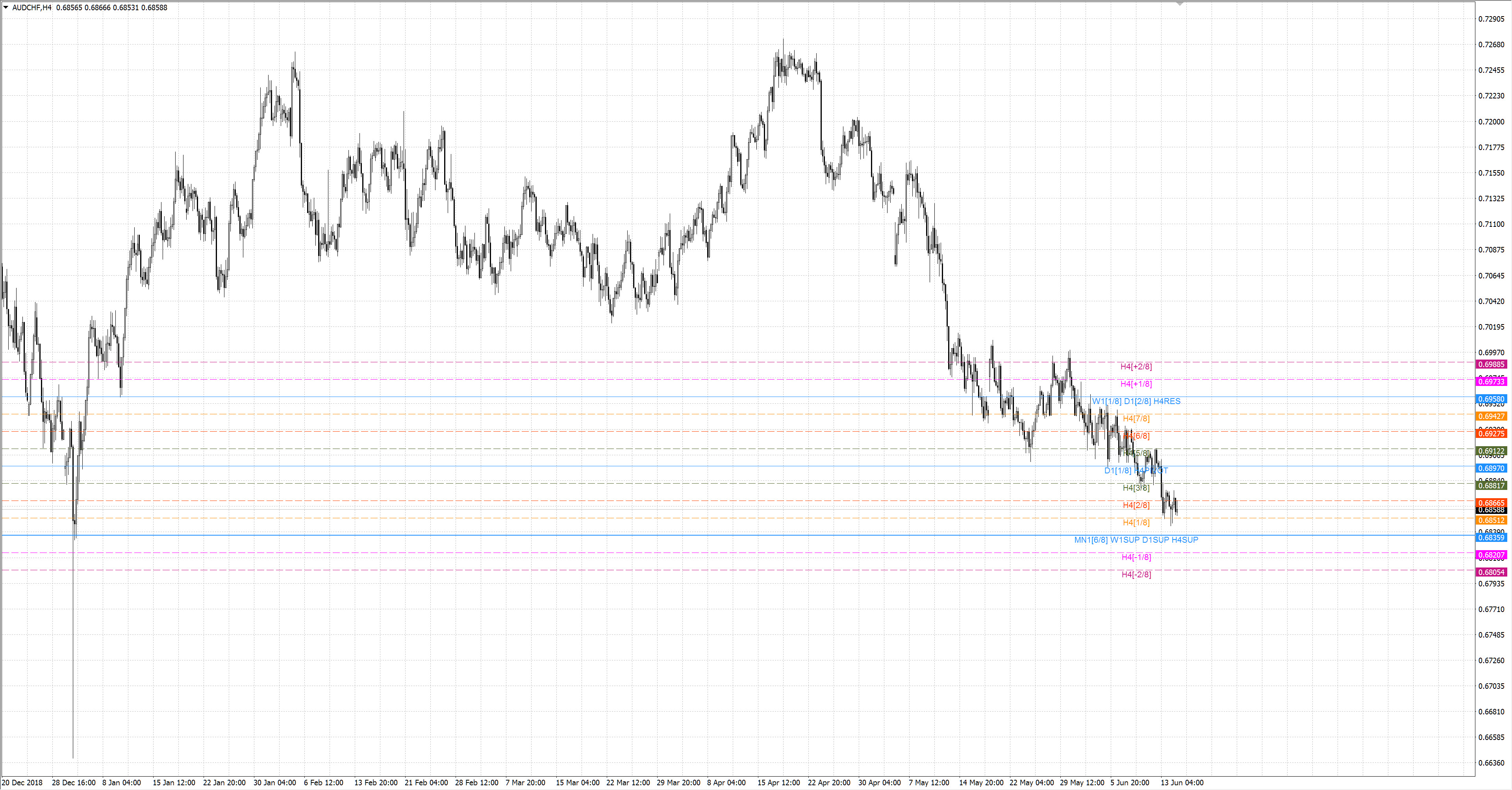The width and height of the screenshot is (1512, 790).
Task: Click the H4[1/8] level label
Action: [x=1136, y=522]
